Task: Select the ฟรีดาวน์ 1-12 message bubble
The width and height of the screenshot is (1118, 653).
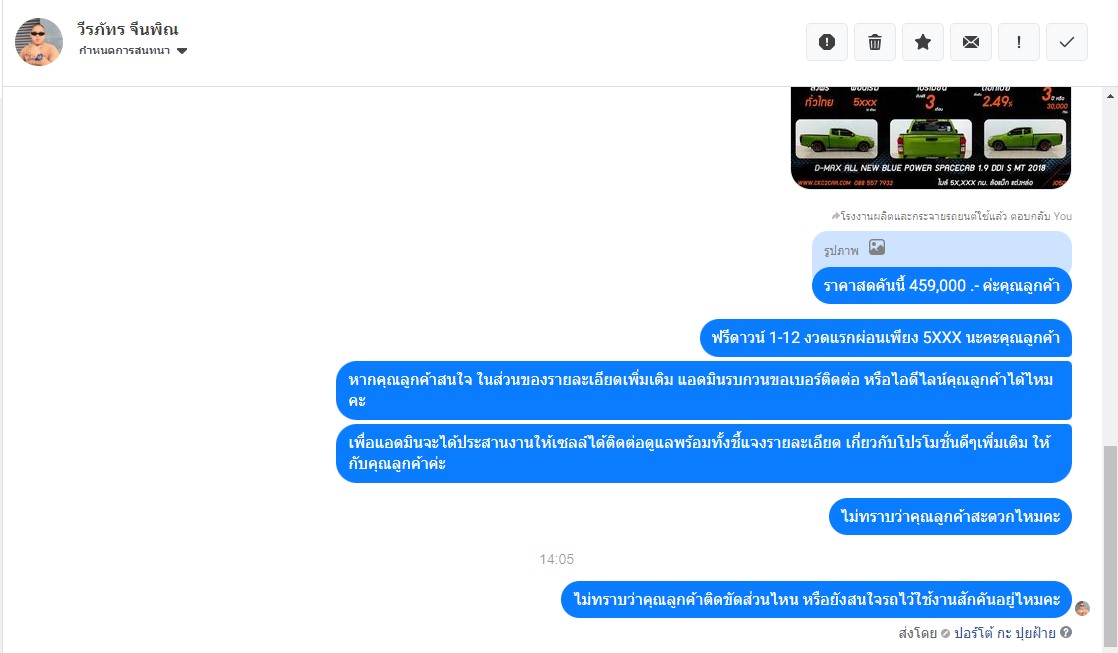Action: point(886,338)
